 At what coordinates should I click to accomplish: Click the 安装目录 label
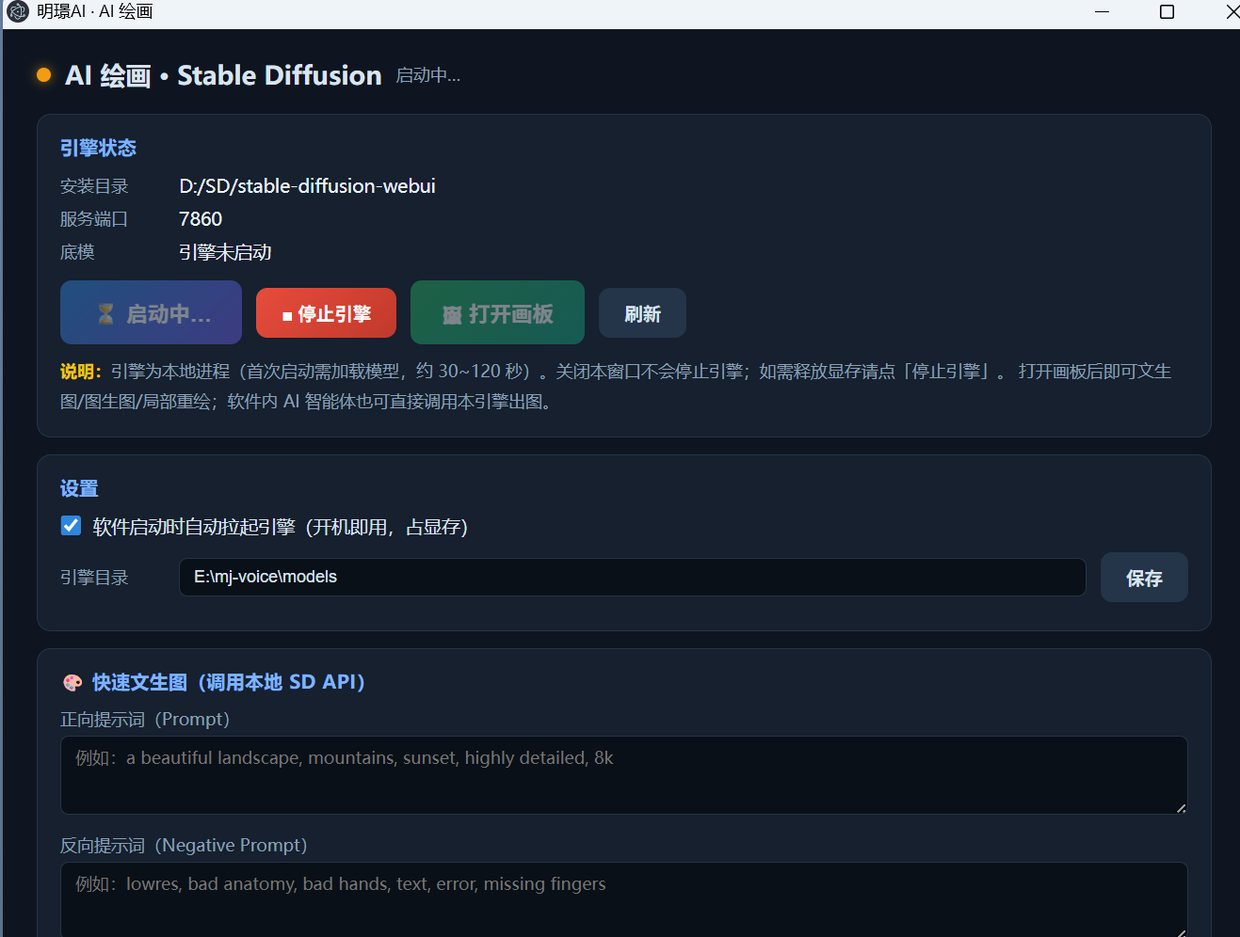pos(94,186)
